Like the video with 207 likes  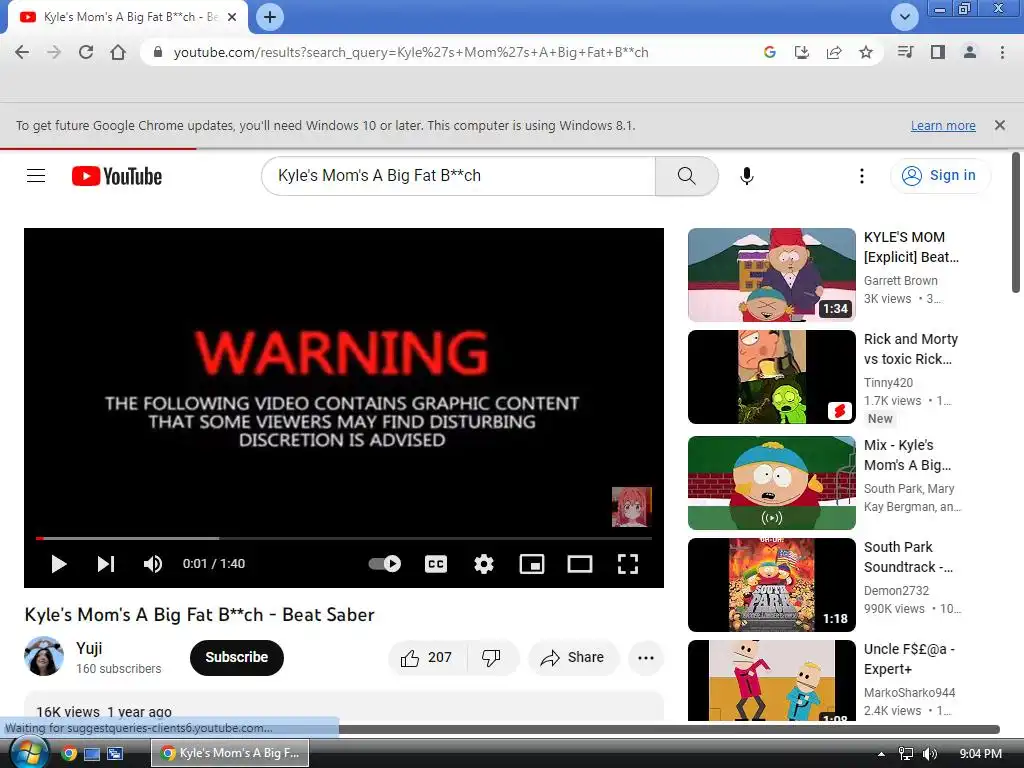[428, 658]
